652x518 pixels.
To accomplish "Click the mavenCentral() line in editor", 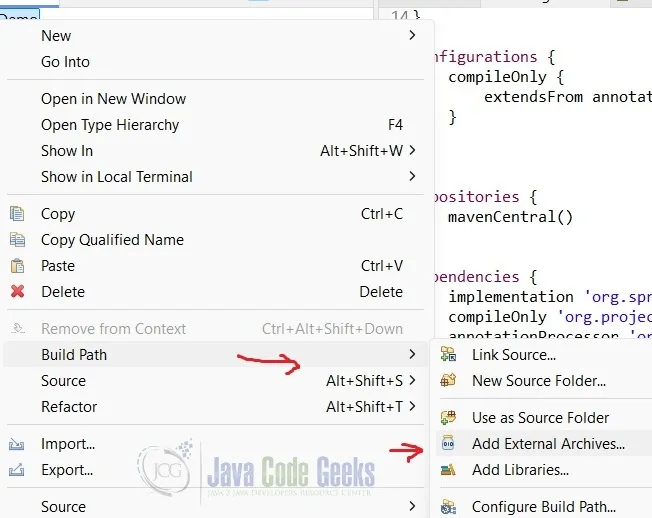I will [x=510, y=217].
